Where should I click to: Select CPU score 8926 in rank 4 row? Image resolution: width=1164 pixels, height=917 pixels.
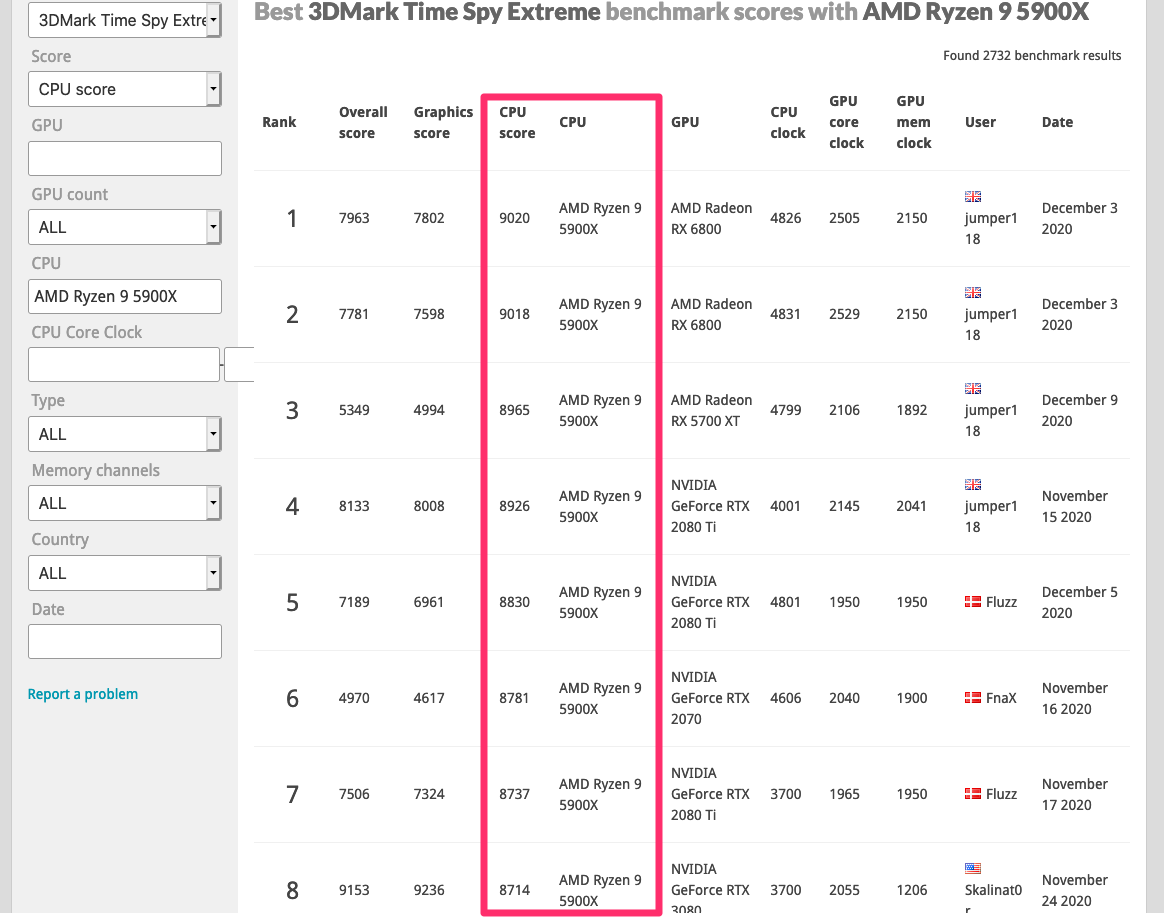point(514,506)
